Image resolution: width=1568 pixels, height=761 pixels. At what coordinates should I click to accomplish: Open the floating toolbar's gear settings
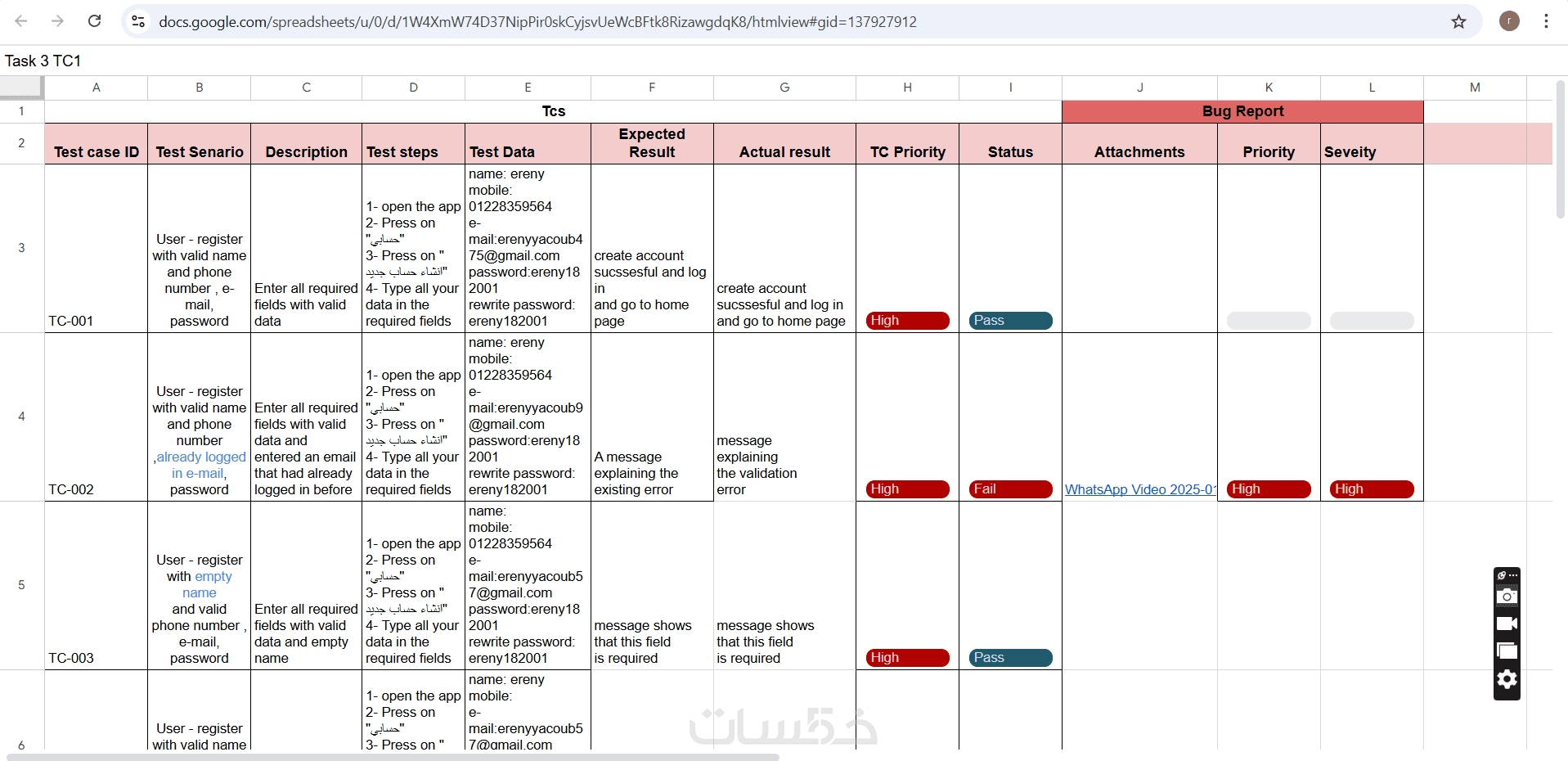(1507, 679)
